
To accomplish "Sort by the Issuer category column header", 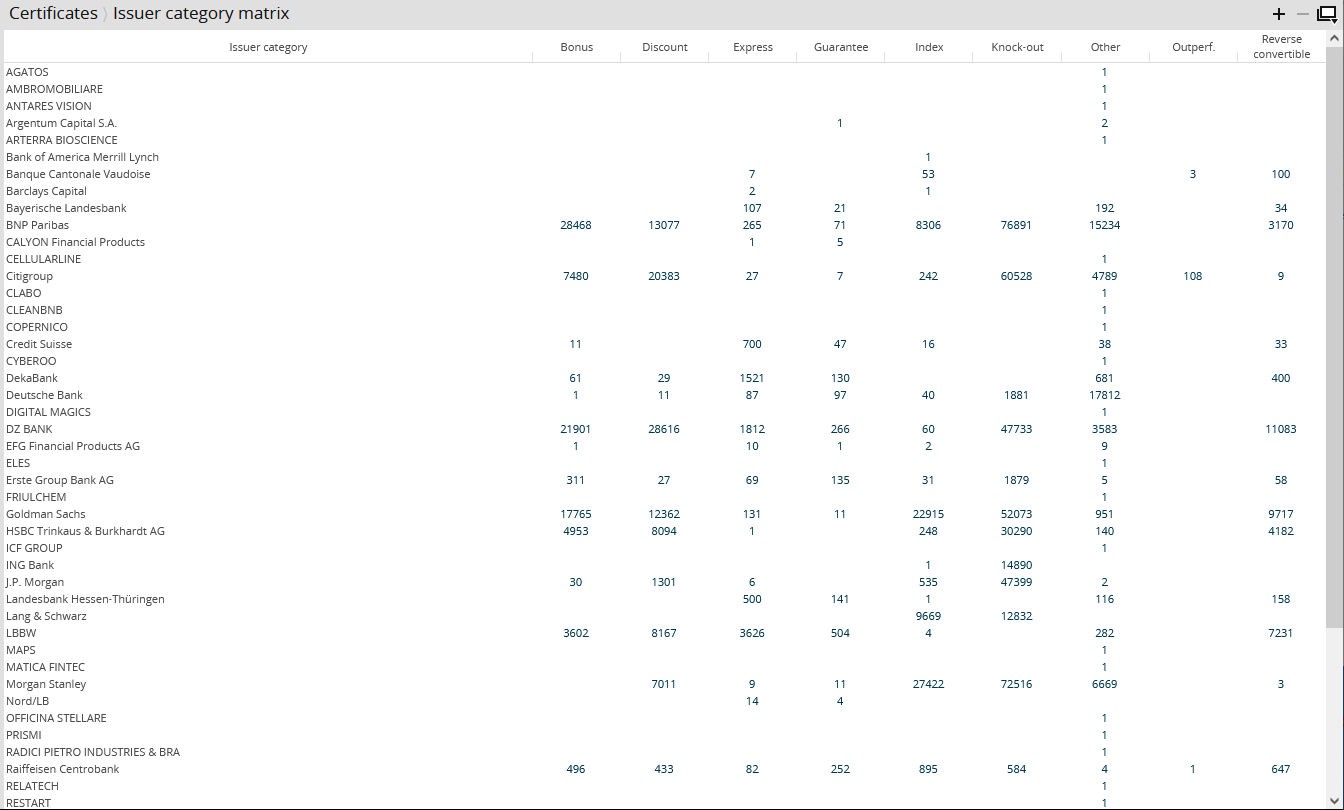I will pos(268,47).
